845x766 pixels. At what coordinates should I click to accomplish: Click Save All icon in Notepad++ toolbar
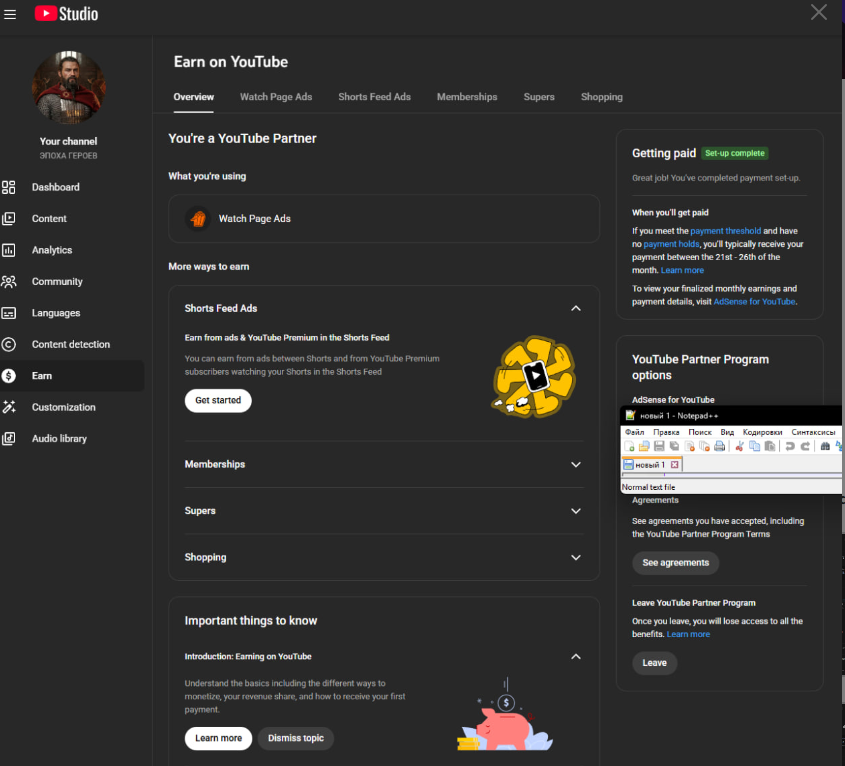674,446
